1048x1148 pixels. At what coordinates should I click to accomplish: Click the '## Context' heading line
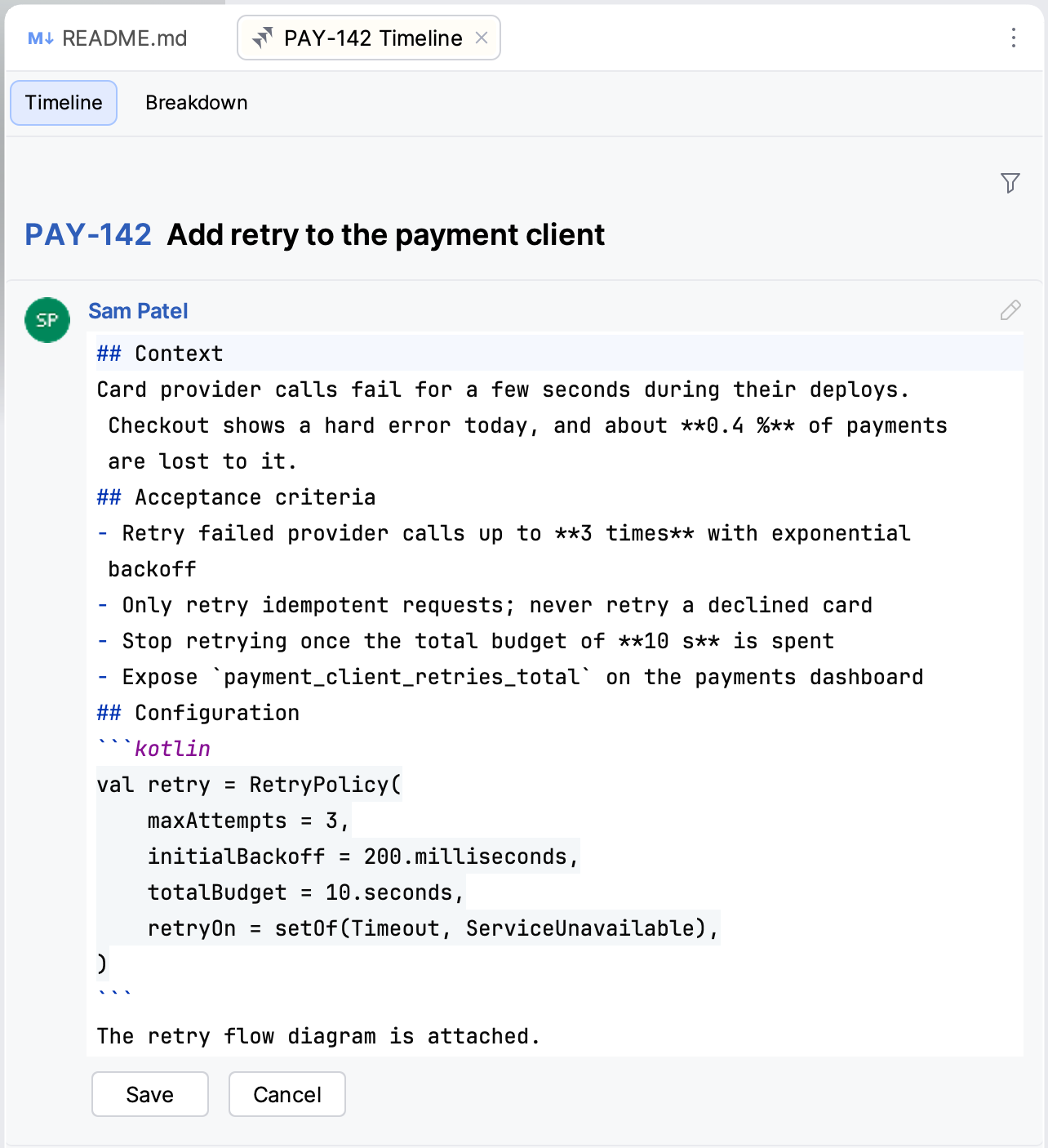click(x=160, y=354)
